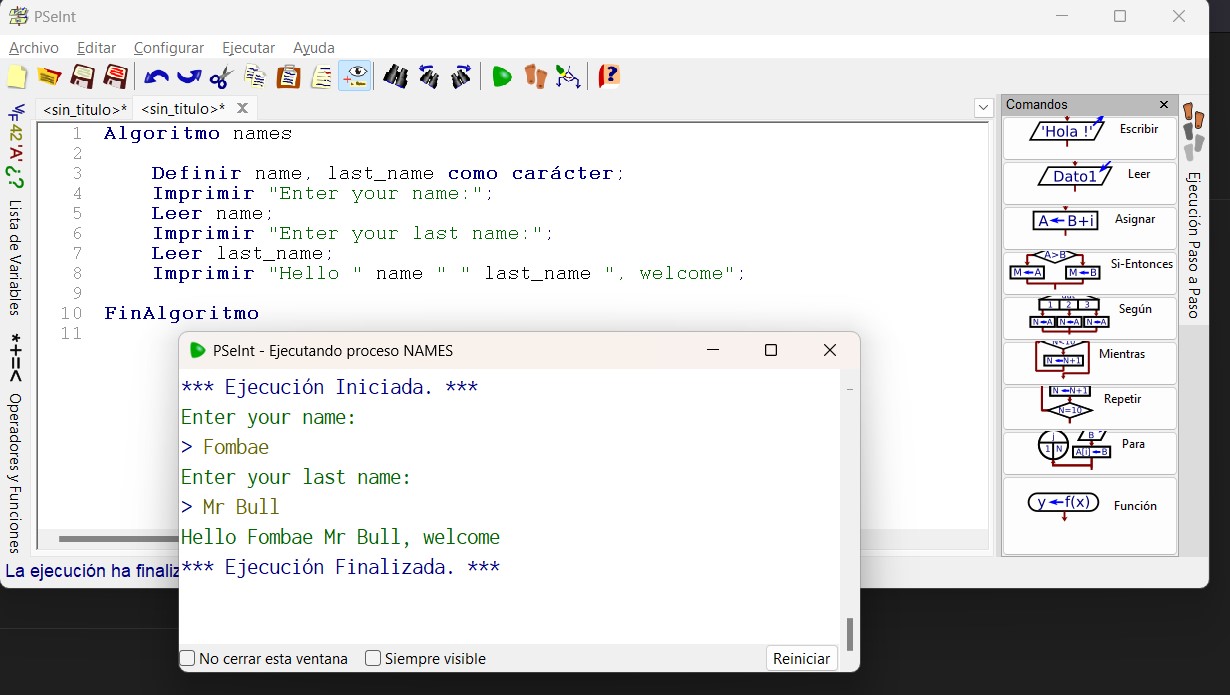Close the Comandos panel
Viewport: 1230px width, 695px height.
pyautogui.click(x=1164, y=104)
